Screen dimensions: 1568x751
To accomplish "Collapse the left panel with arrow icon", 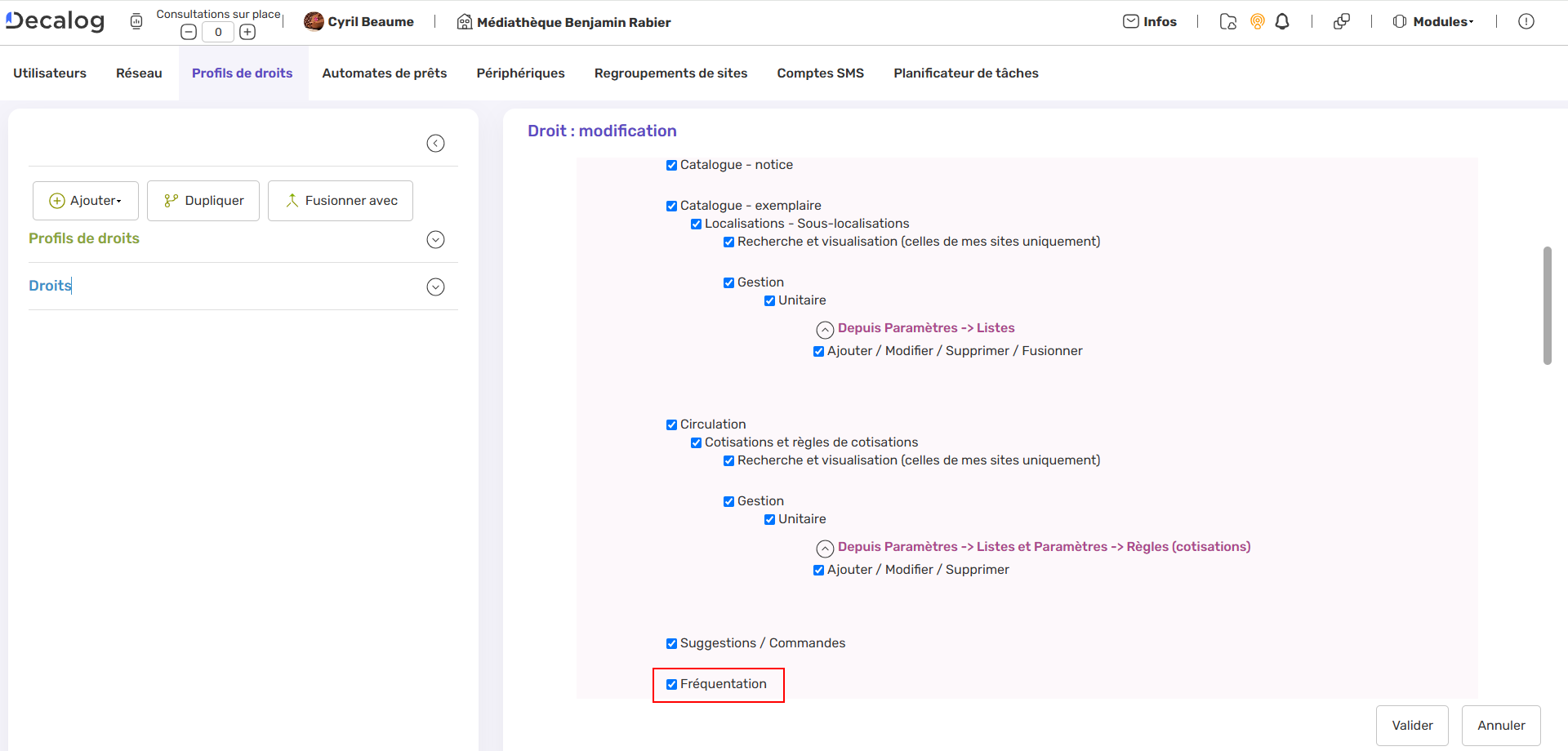I will tap(435, 144).
